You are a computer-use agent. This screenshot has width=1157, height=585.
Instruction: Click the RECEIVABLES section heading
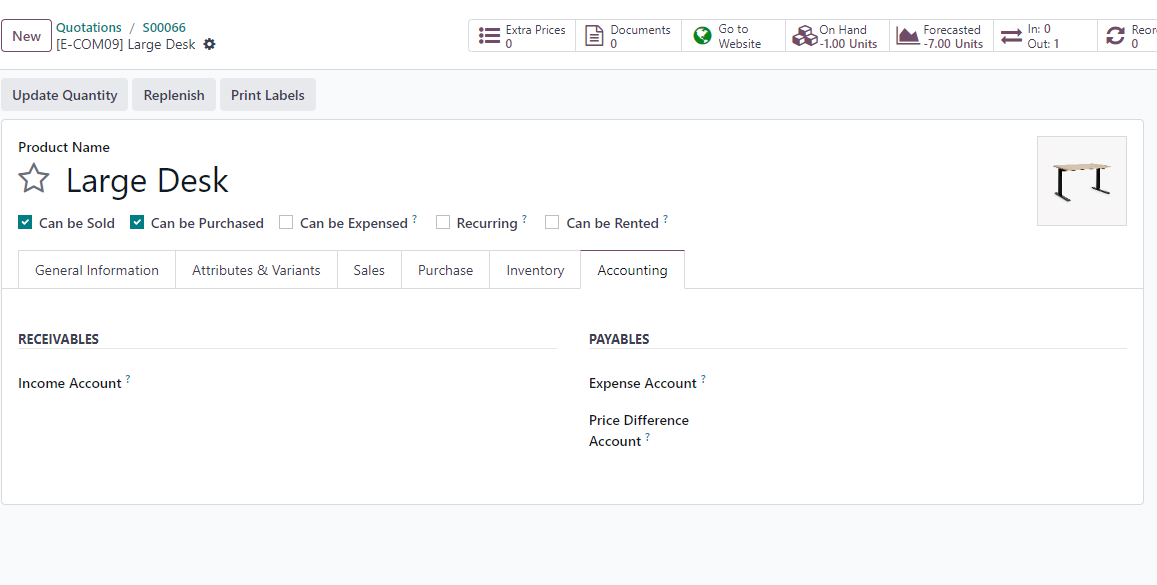click(58, 339)
